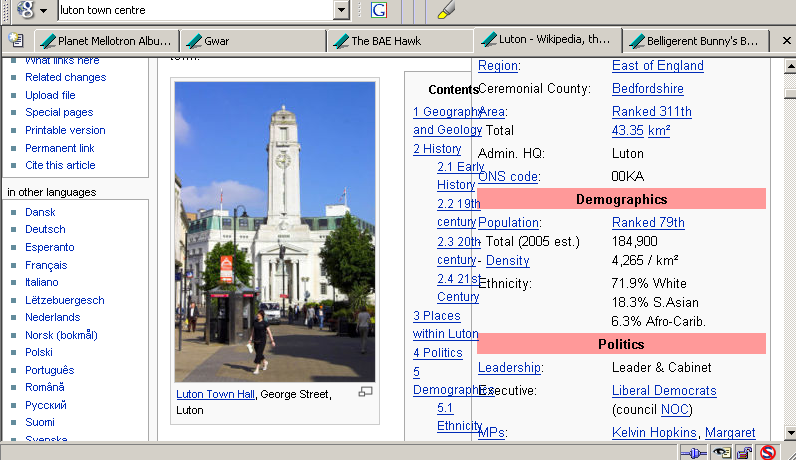Image resolution: width=796 pixels, height=460 pixels.
Task: Open the km² unit link
Action: pyautogui.click(x=659, y=130)
